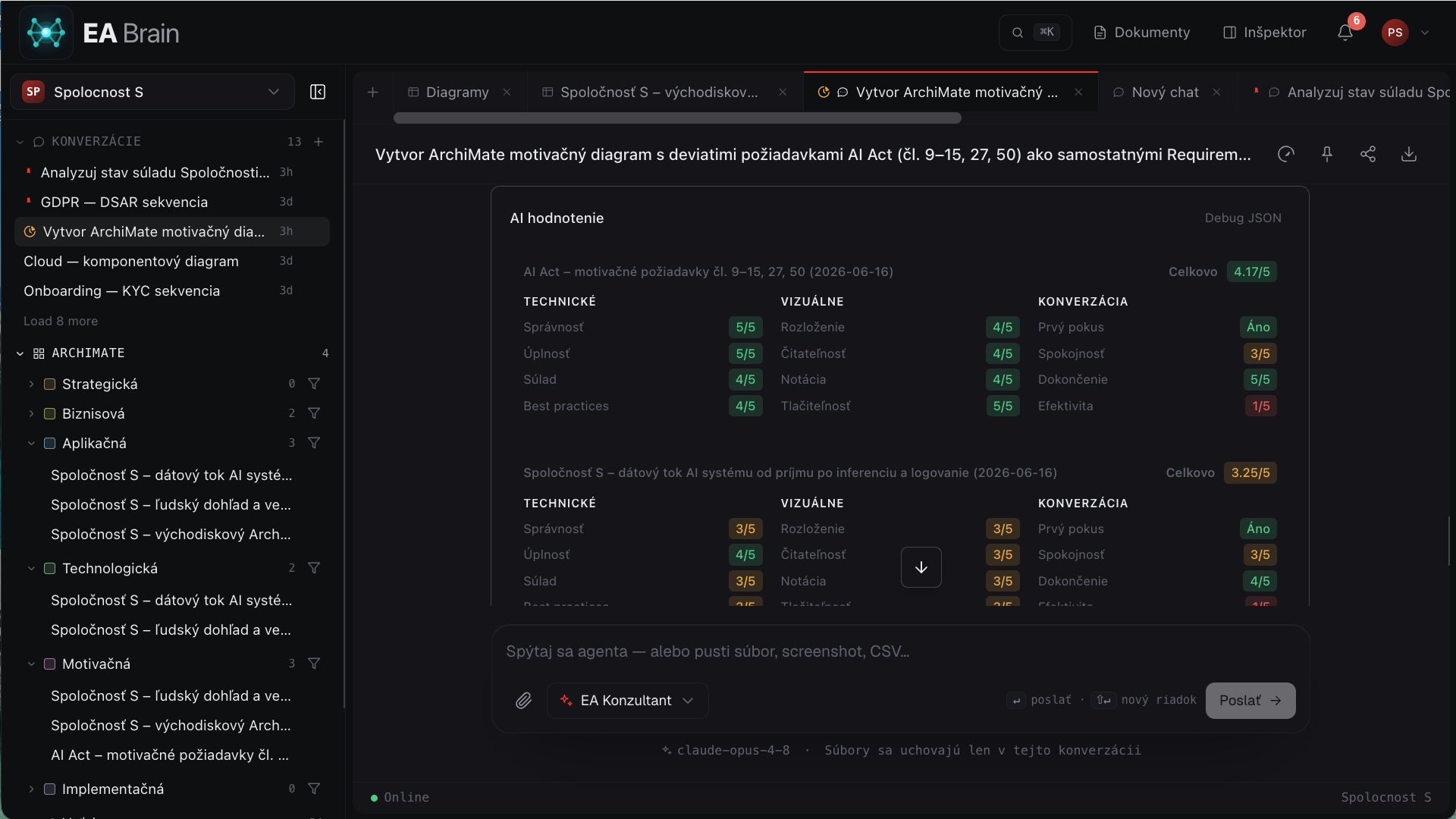Image resolution: width=1456 pixels, height=819 pixels.
Task: Add new conversation in KONVERZÁCIE section
Action: pos(318,142)
